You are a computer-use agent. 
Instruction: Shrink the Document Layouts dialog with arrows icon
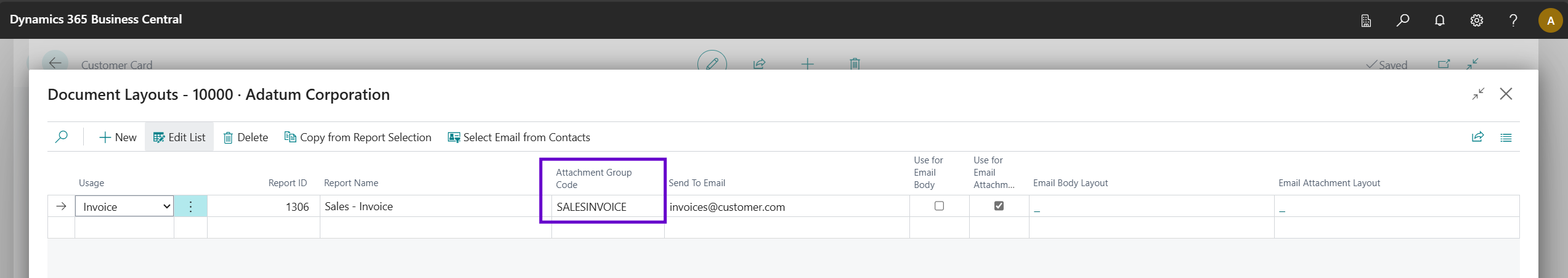pyautogui.click(x=1478, y=94)
